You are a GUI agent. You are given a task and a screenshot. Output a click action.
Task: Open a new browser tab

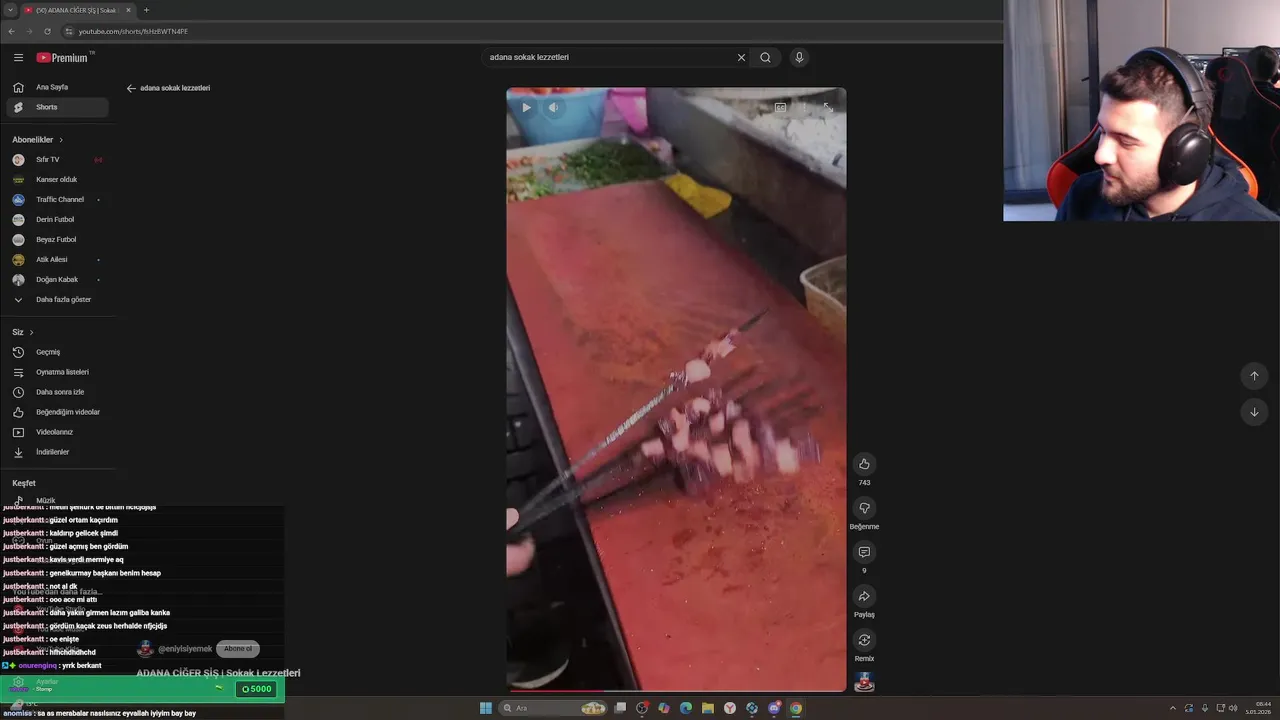point(146,10)
